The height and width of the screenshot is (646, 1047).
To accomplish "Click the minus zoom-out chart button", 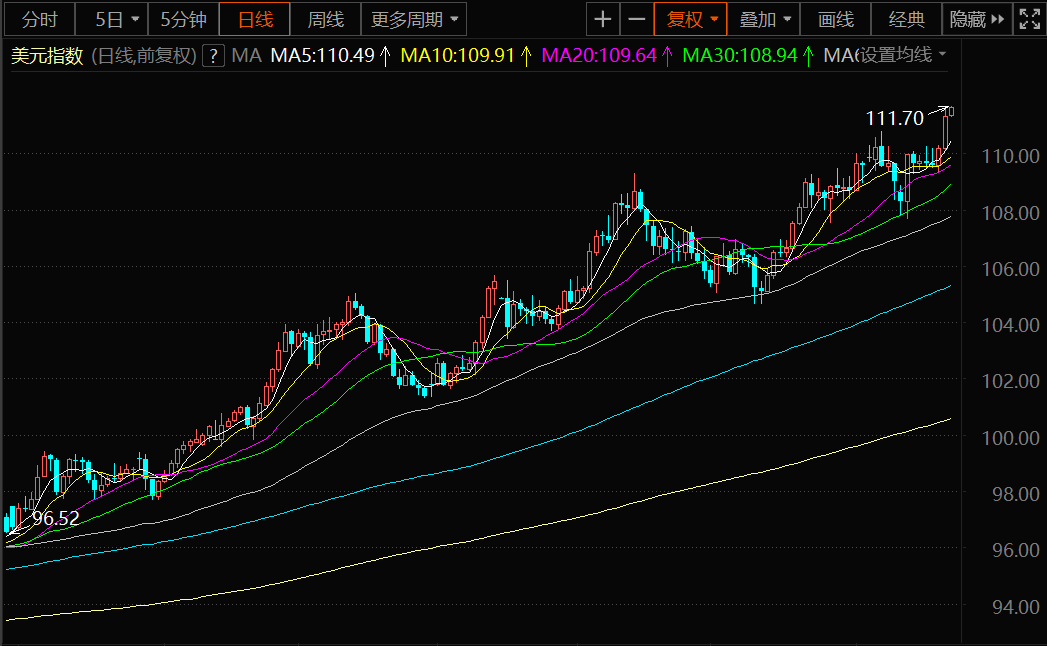I will point(636,19).
